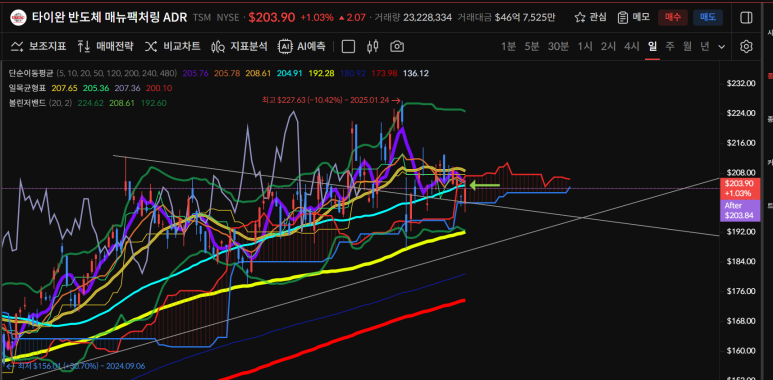
Task: Click the $232.00 price axis label
Action: (x=741, y=83)
